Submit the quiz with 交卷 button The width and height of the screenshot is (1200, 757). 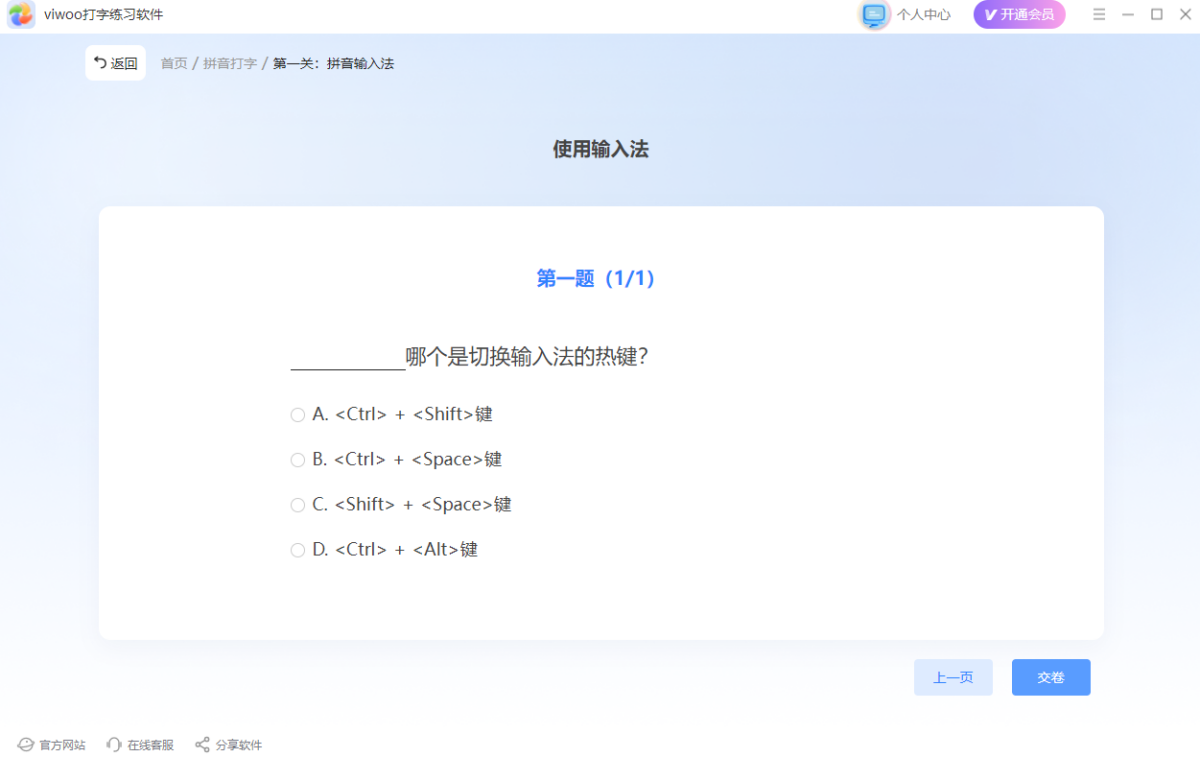point(1051,677)
